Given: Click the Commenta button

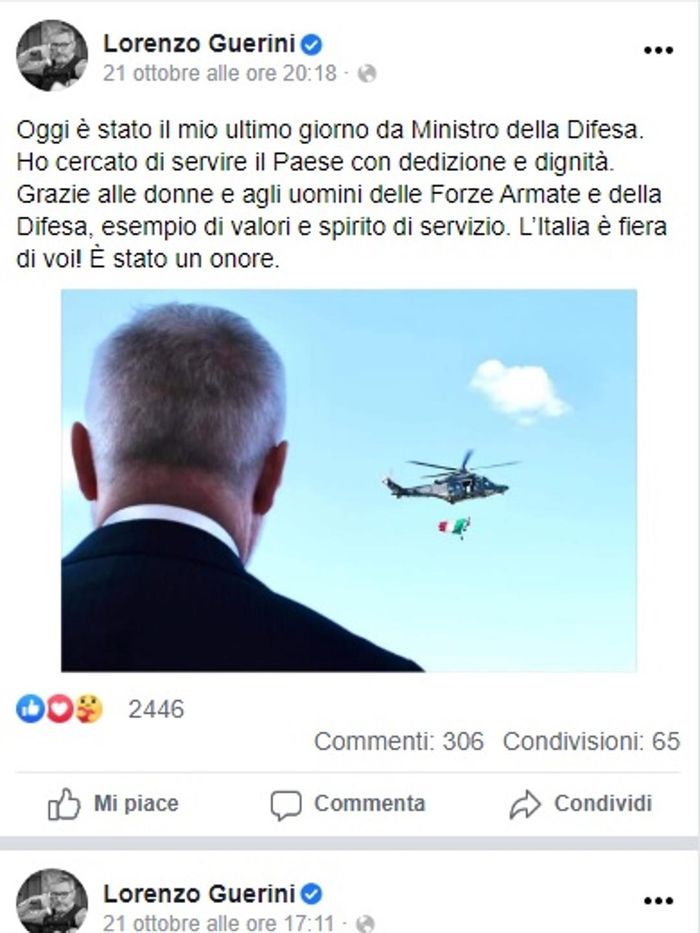Looking at the screenshot, I should point(348,804).
